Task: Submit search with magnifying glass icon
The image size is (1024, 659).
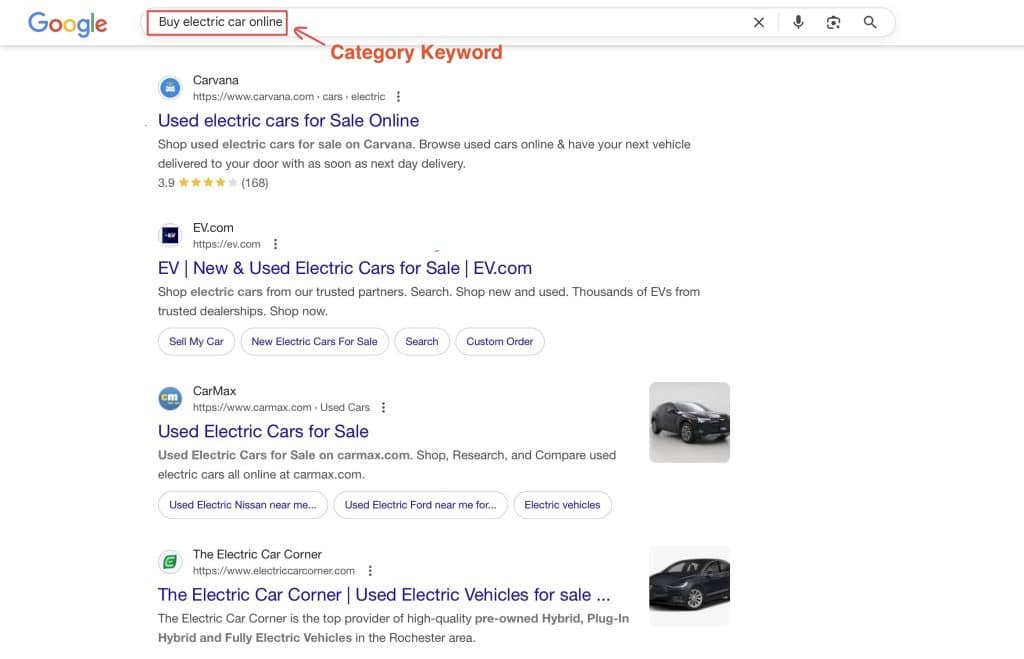Action: point(870,23)
